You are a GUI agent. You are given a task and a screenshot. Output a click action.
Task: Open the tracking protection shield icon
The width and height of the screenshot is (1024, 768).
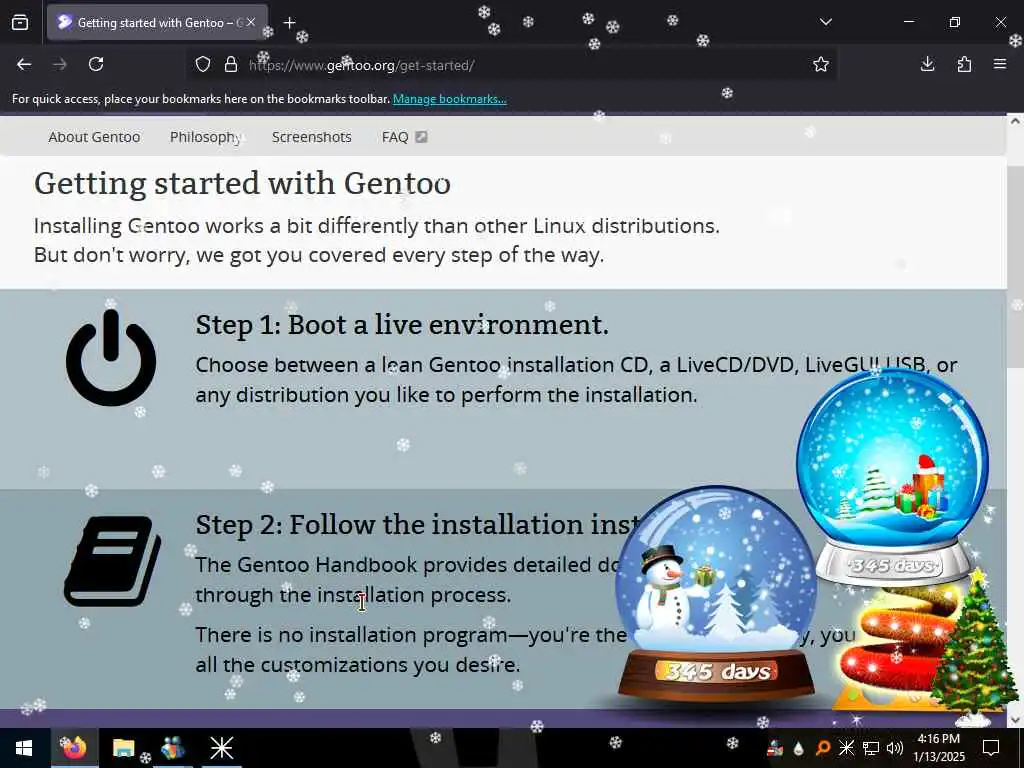point(203,65)
